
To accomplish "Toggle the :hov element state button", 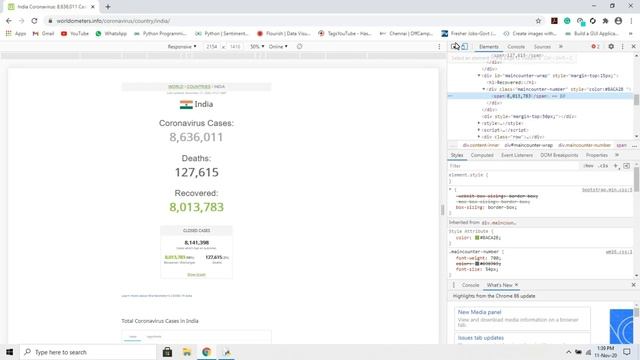I will pyautogui.click(x=588, y=166).
